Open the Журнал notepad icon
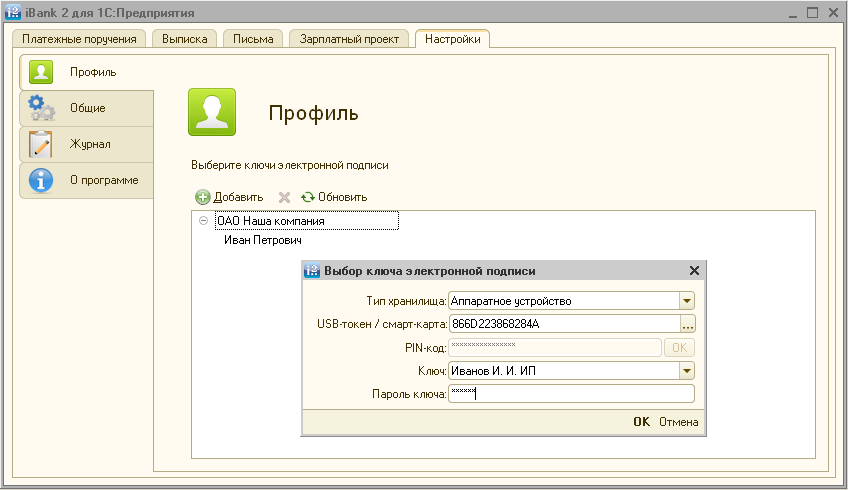Image resolution: width=848 pixels, height=490 pixels. pyautogui.click(x=41, y=144)
